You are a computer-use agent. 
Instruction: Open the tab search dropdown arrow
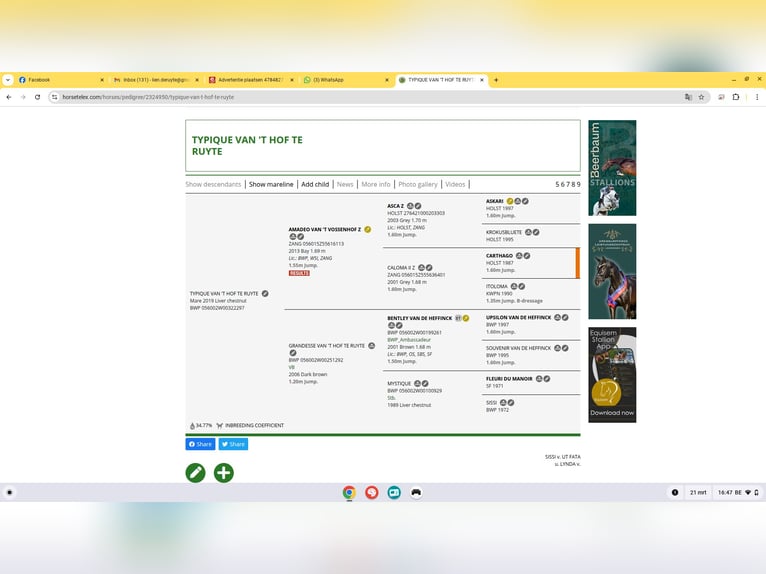pyautogui.click(x=8, y=80)
